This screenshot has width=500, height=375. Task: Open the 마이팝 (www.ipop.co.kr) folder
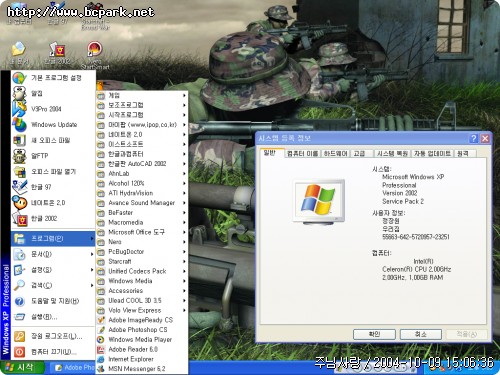142,125
